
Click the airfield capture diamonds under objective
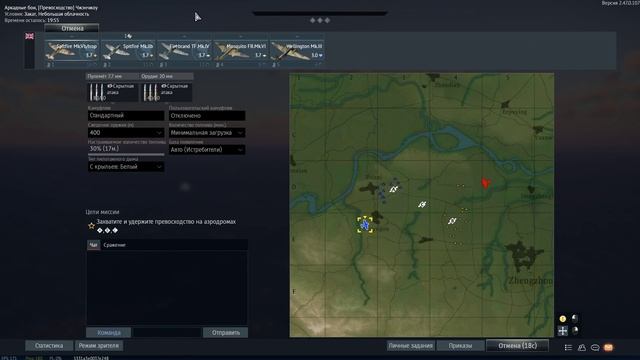point(107,231)
